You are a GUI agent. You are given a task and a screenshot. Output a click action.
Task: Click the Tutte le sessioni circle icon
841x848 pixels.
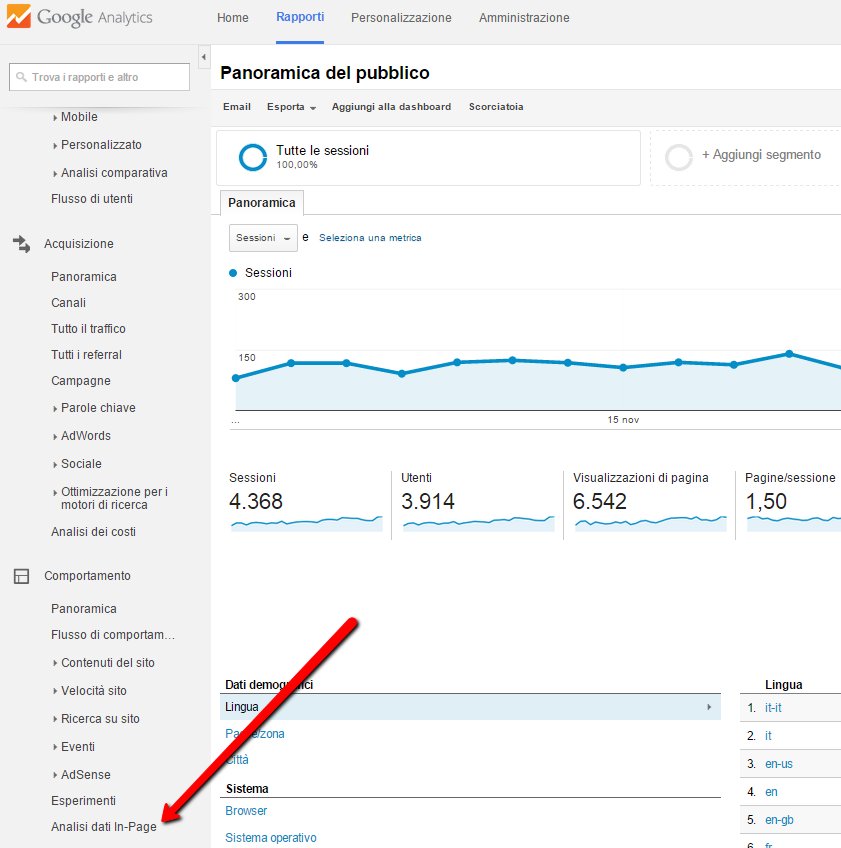pyautogui.click(x=252, y=157)
